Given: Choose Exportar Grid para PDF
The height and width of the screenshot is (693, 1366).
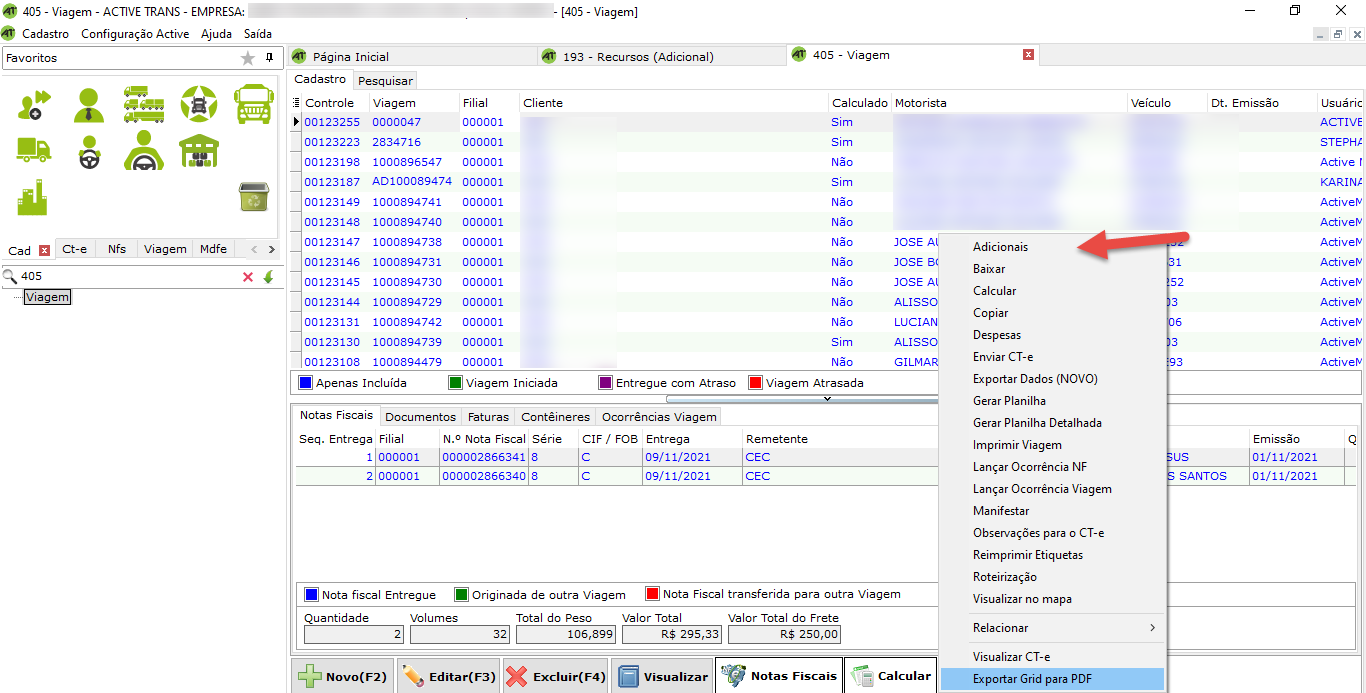Looking at the screenshot, I should click(x=1052, y=679).
